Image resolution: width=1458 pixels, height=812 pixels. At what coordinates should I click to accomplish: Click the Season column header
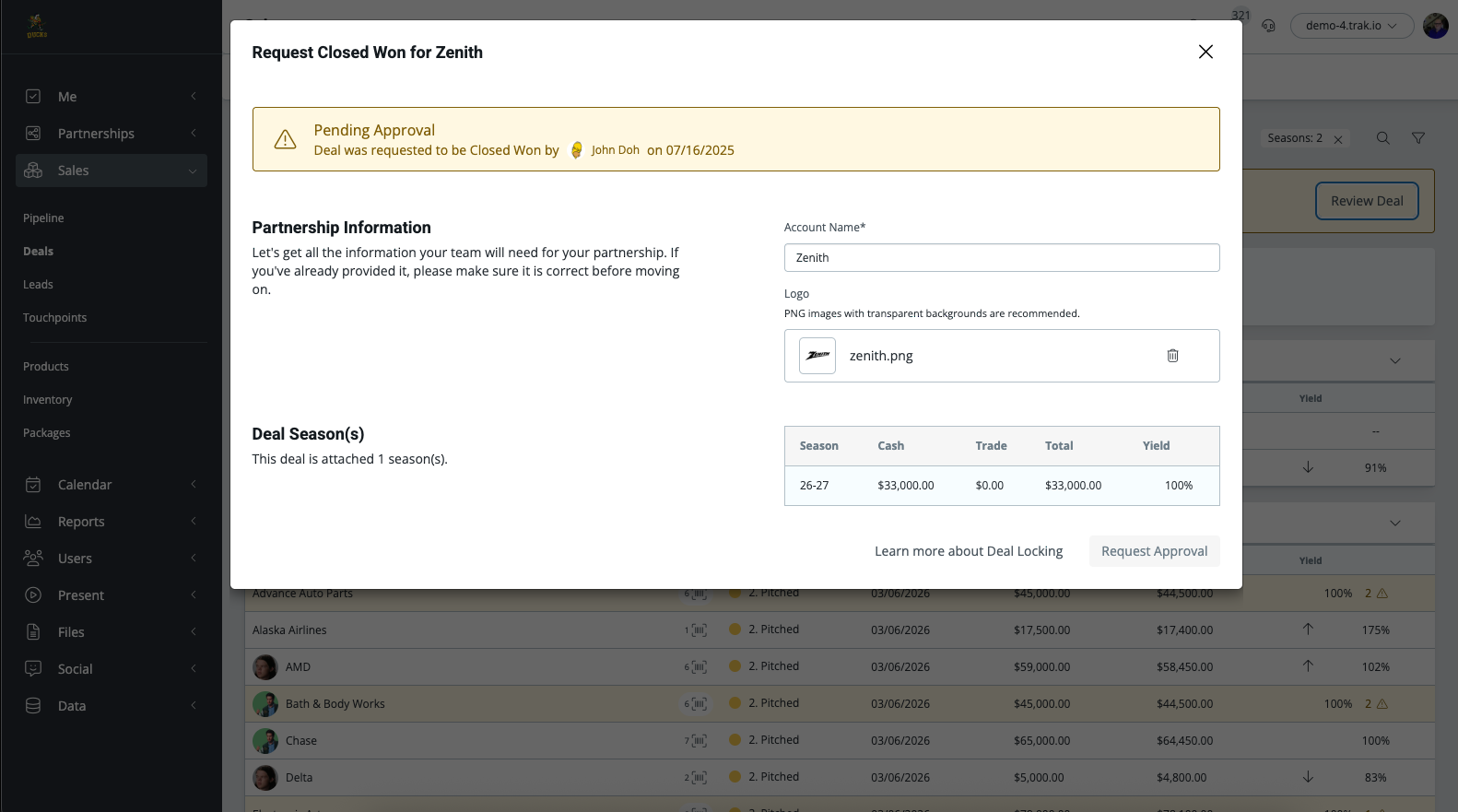click(819, 446)
